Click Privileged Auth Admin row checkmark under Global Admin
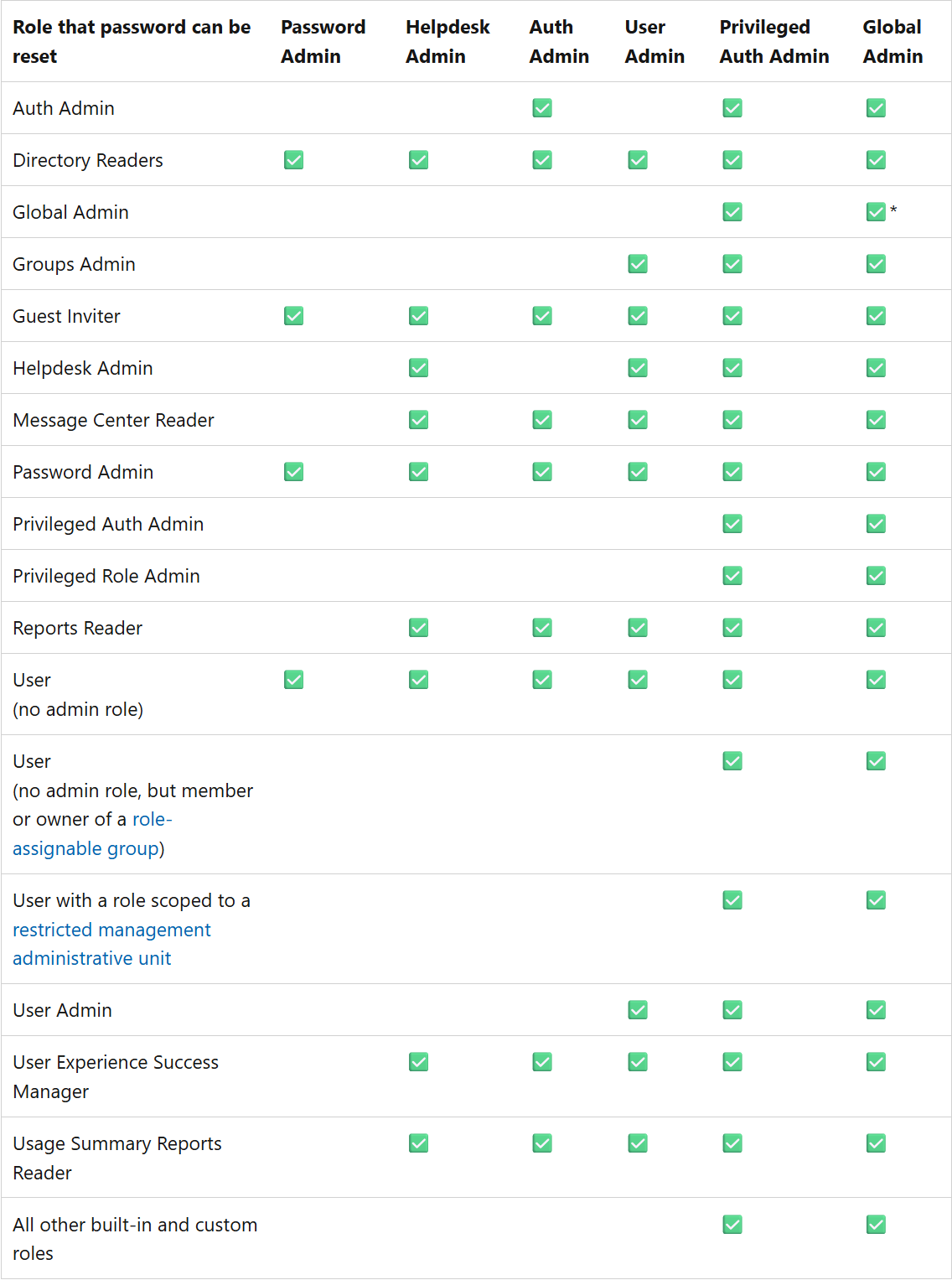The height and width of the screenshot is (1280, 952). 876,524
